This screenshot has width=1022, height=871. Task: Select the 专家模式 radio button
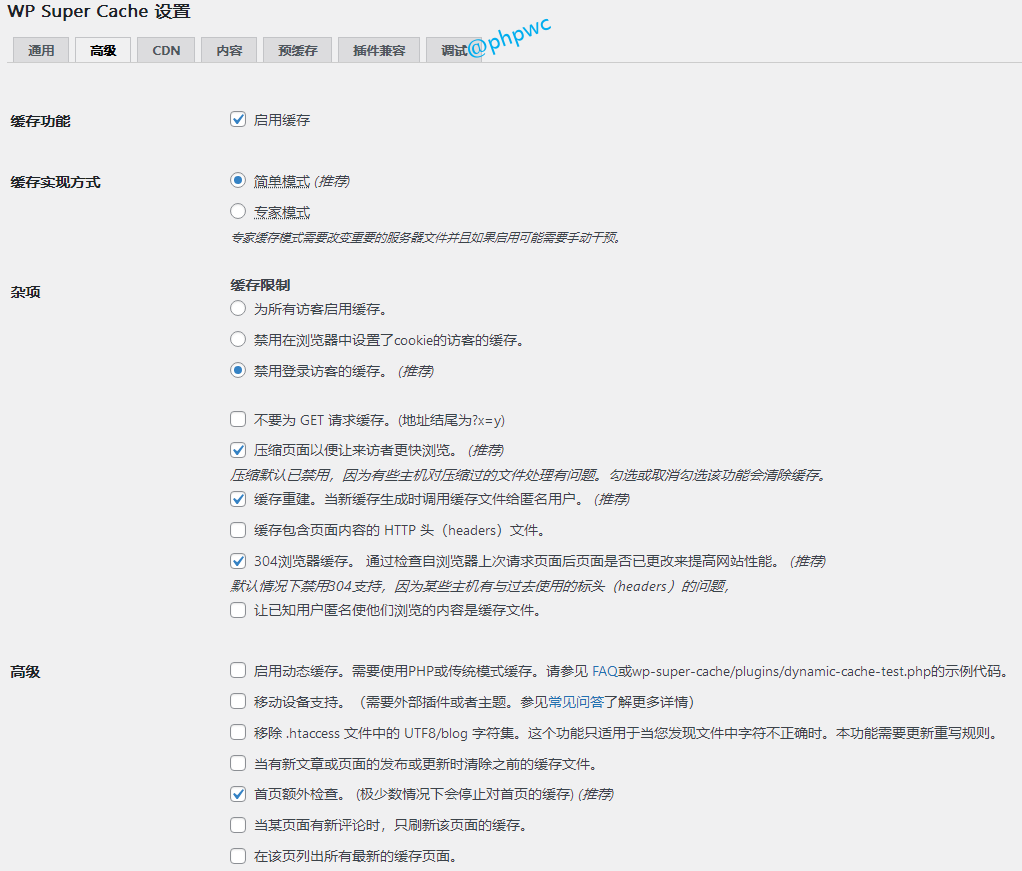pos(238,211)
